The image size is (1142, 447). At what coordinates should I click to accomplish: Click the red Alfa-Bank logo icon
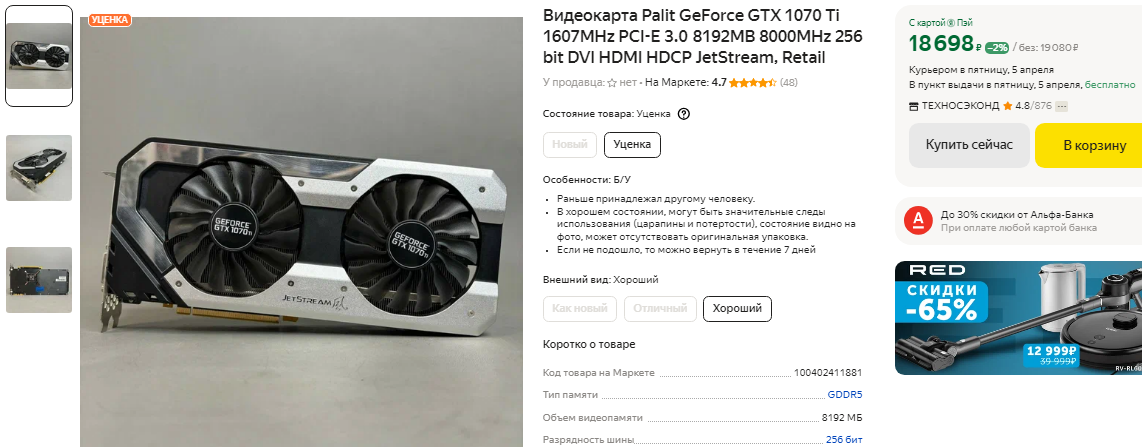click(918, 221)
